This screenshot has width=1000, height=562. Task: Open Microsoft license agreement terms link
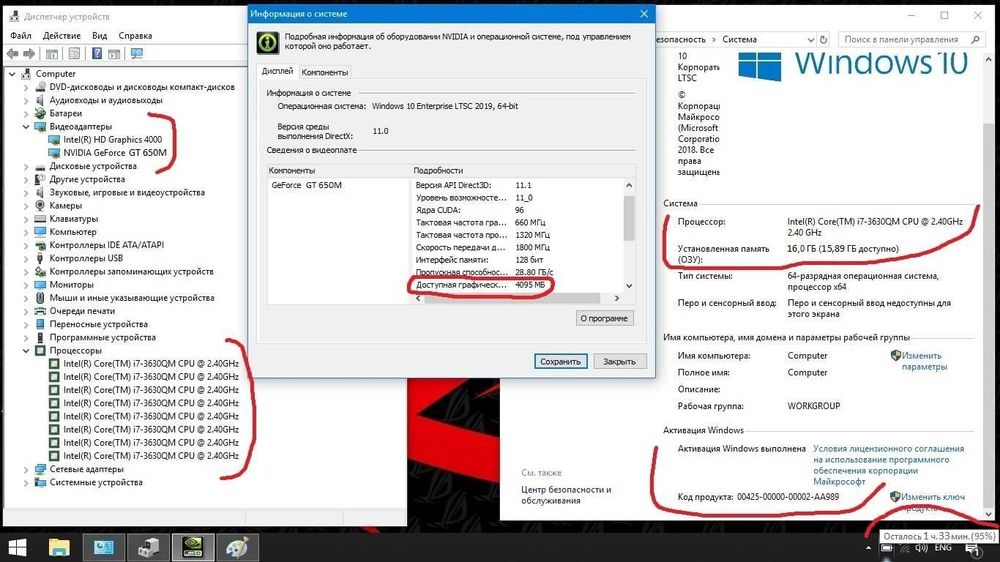[888, 465]
